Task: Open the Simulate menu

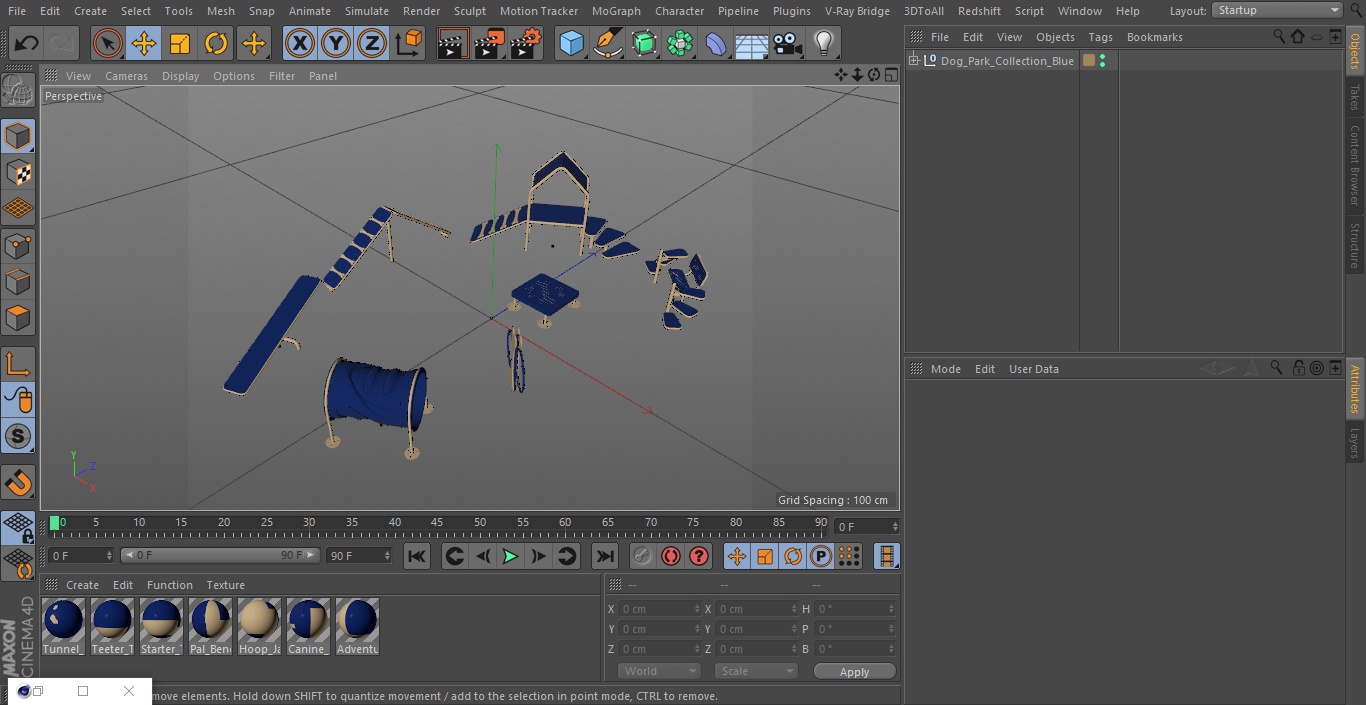Action: (367, 11)
